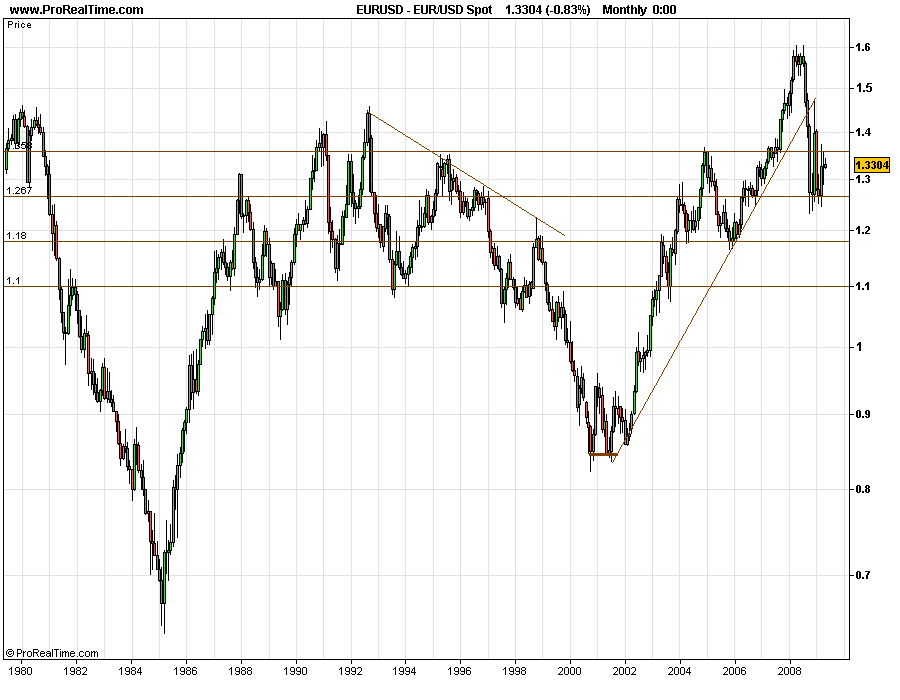Click the 1.4 price axis label
The image size is (900, 700).
[864, 133]
